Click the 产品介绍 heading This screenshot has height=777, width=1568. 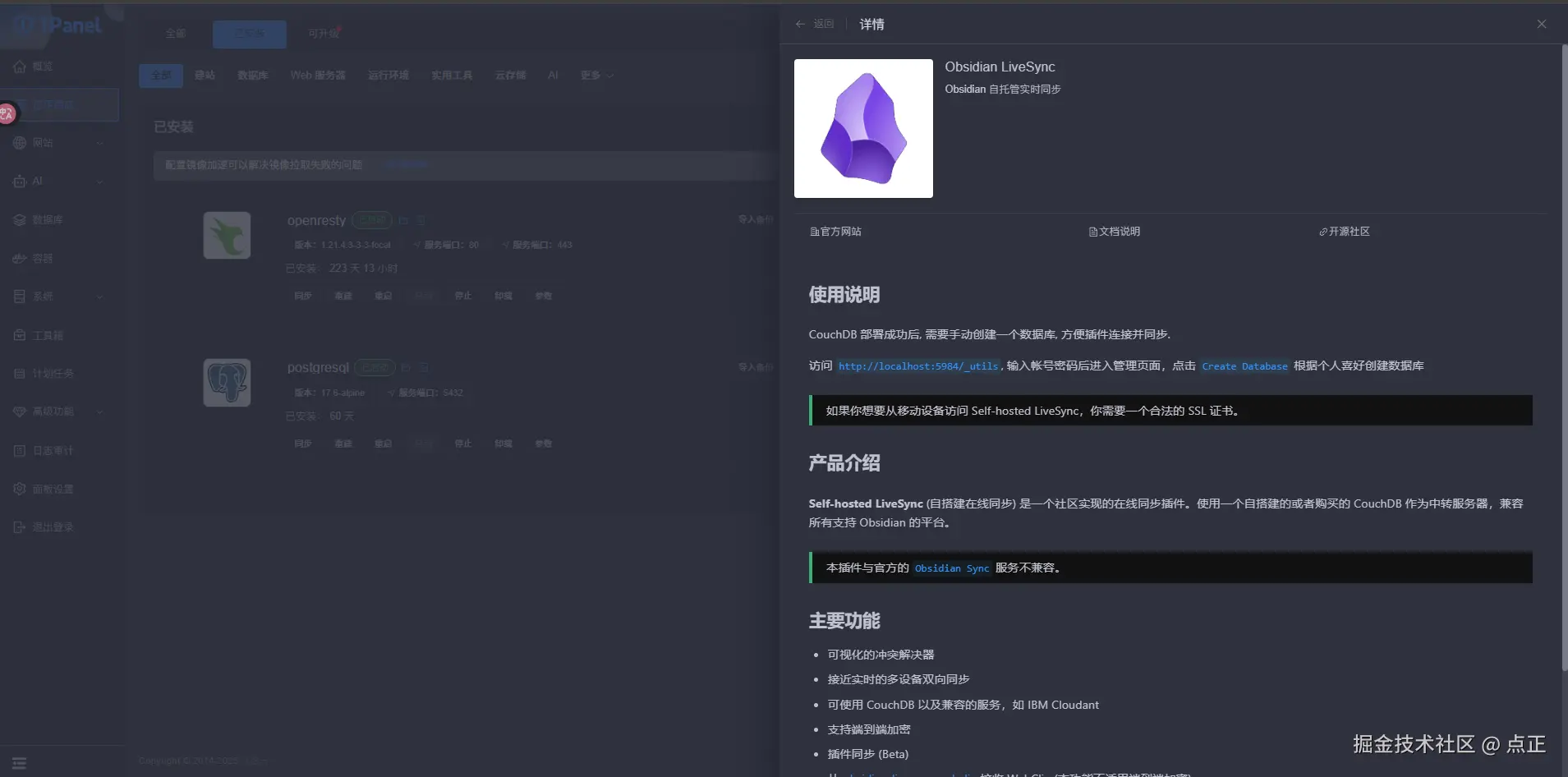click(x=844, y=463)
